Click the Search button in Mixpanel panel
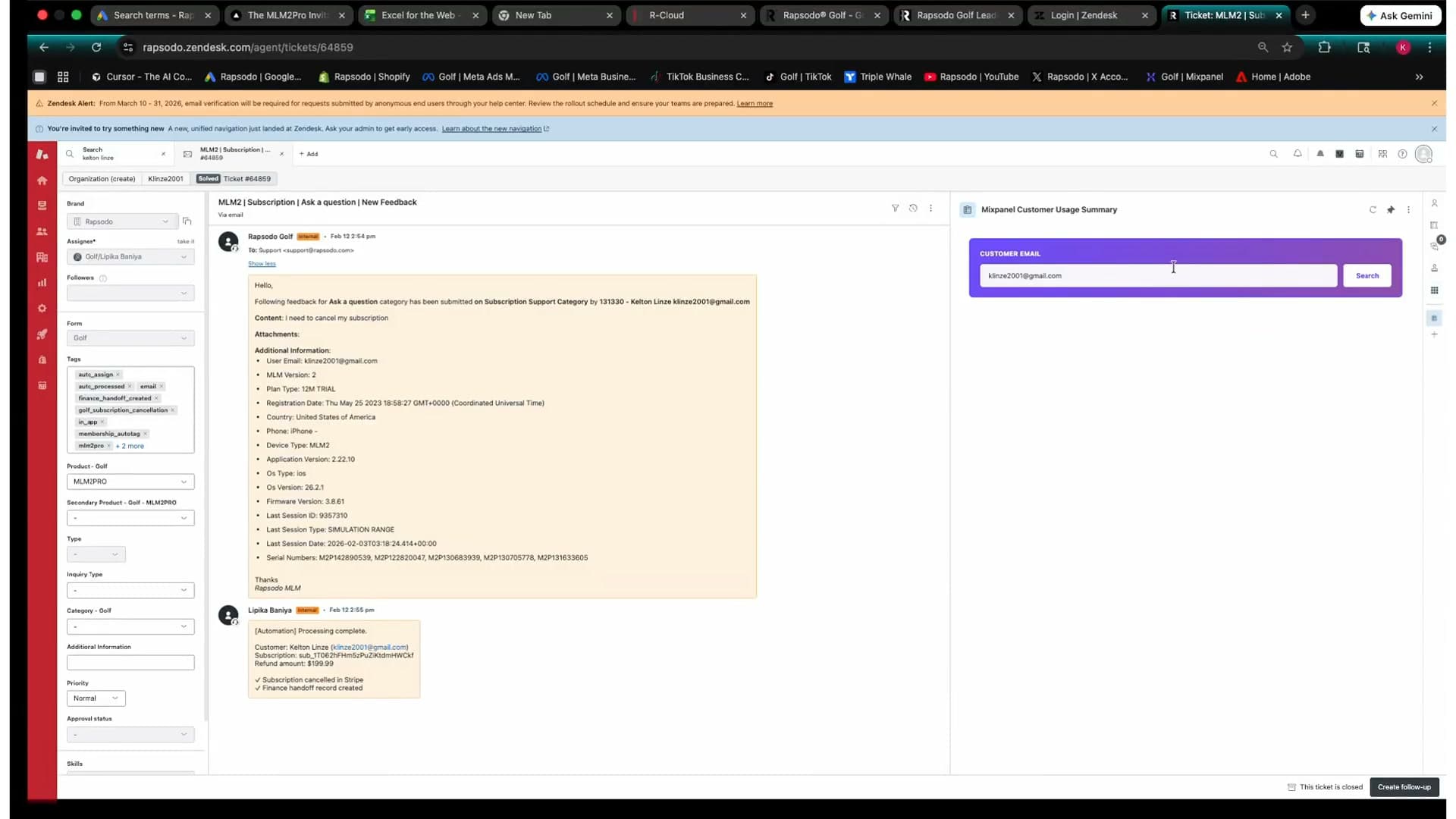 [1367, 276]
